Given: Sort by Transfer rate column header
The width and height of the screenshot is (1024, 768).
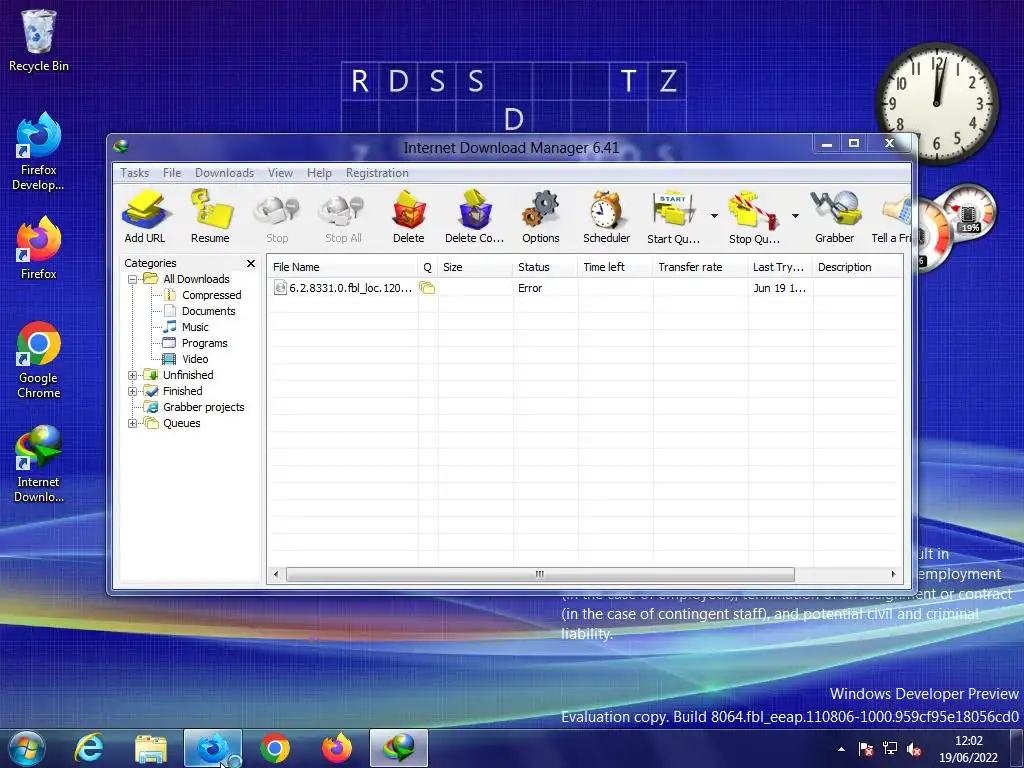Looking at the screenshot, I should pos(700,267).
